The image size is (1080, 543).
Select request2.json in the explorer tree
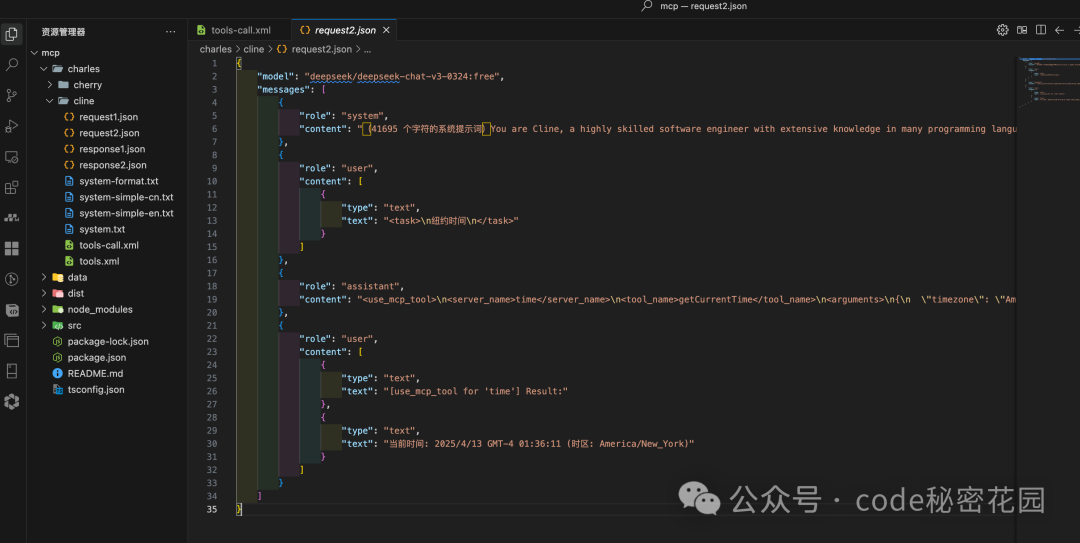pyautogui.click(x=107, y=133)
